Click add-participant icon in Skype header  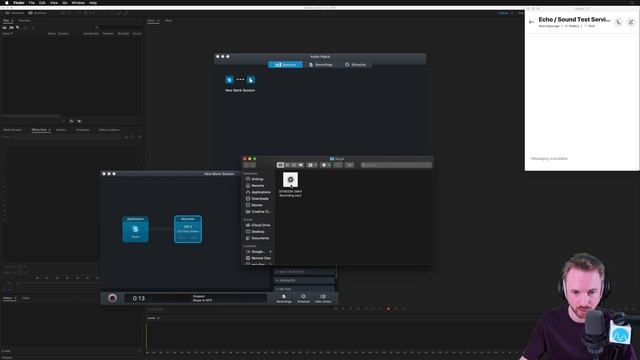(631, 22)
